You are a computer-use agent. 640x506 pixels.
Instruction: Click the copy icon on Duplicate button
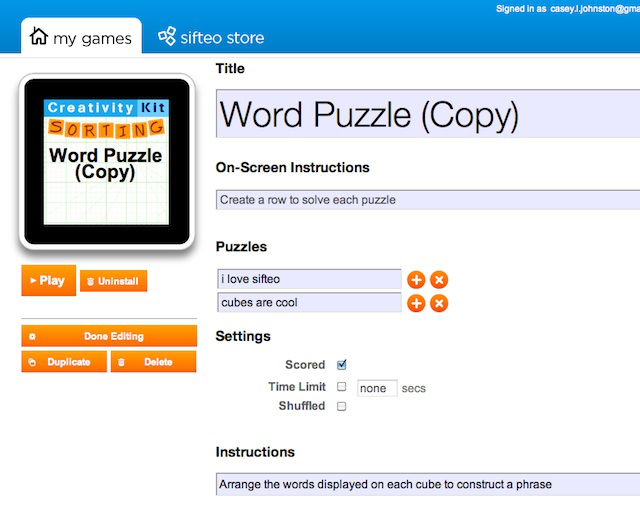tap(32, 362)
